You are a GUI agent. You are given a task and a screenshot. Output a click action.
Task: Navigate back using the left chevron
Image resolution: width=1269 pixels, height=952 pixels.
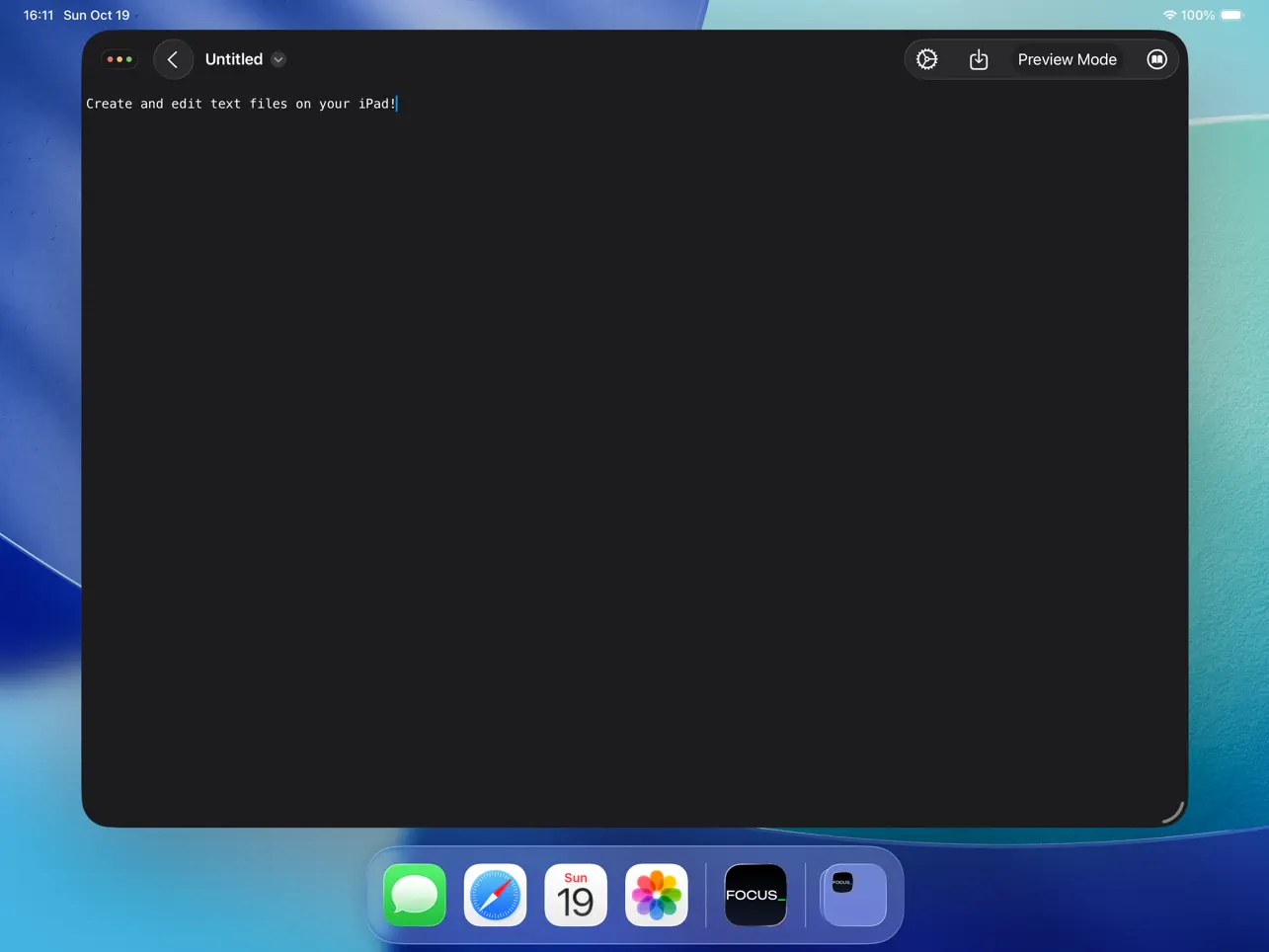point(173,58)
